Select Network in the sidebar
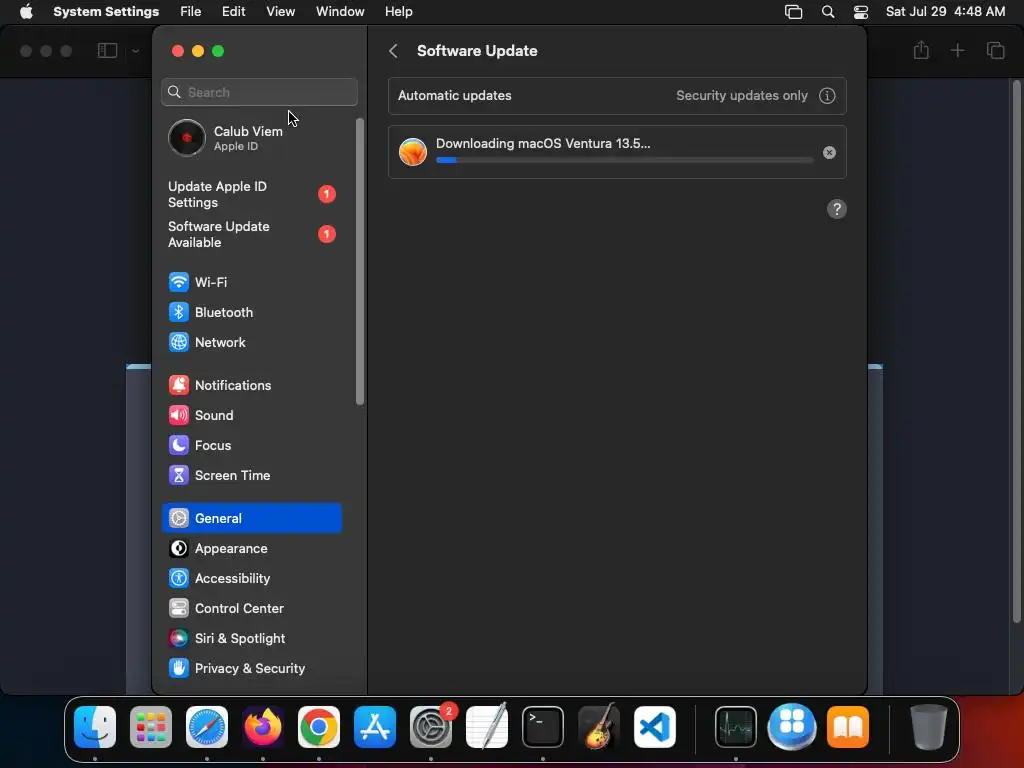 coord(251,342)
